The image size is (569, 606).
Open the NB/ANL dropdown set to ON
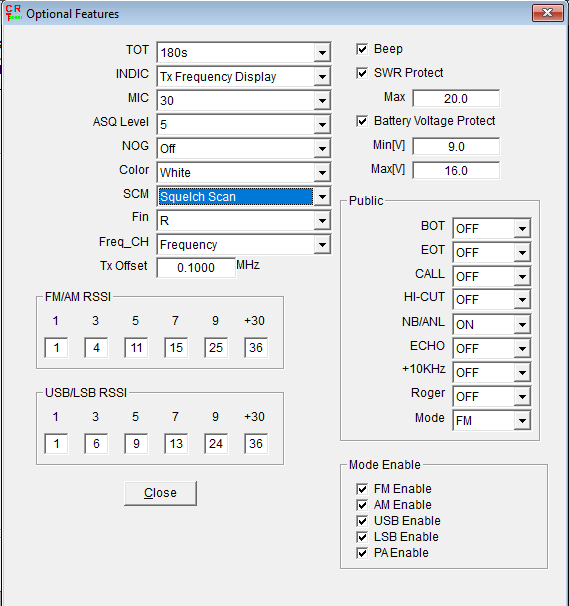tap(492, 324)
